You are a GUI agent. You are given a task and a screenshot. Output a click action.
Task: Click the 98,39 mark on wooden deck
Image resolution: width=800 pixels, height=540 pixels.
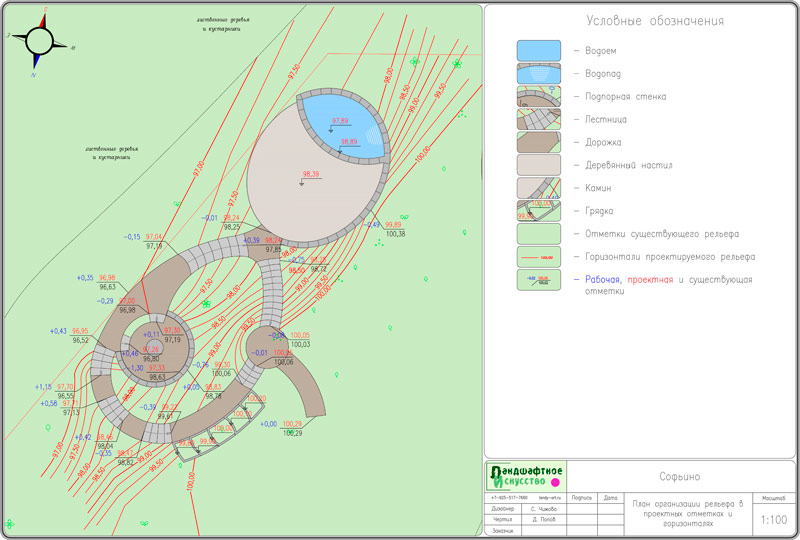pos(311,174)
